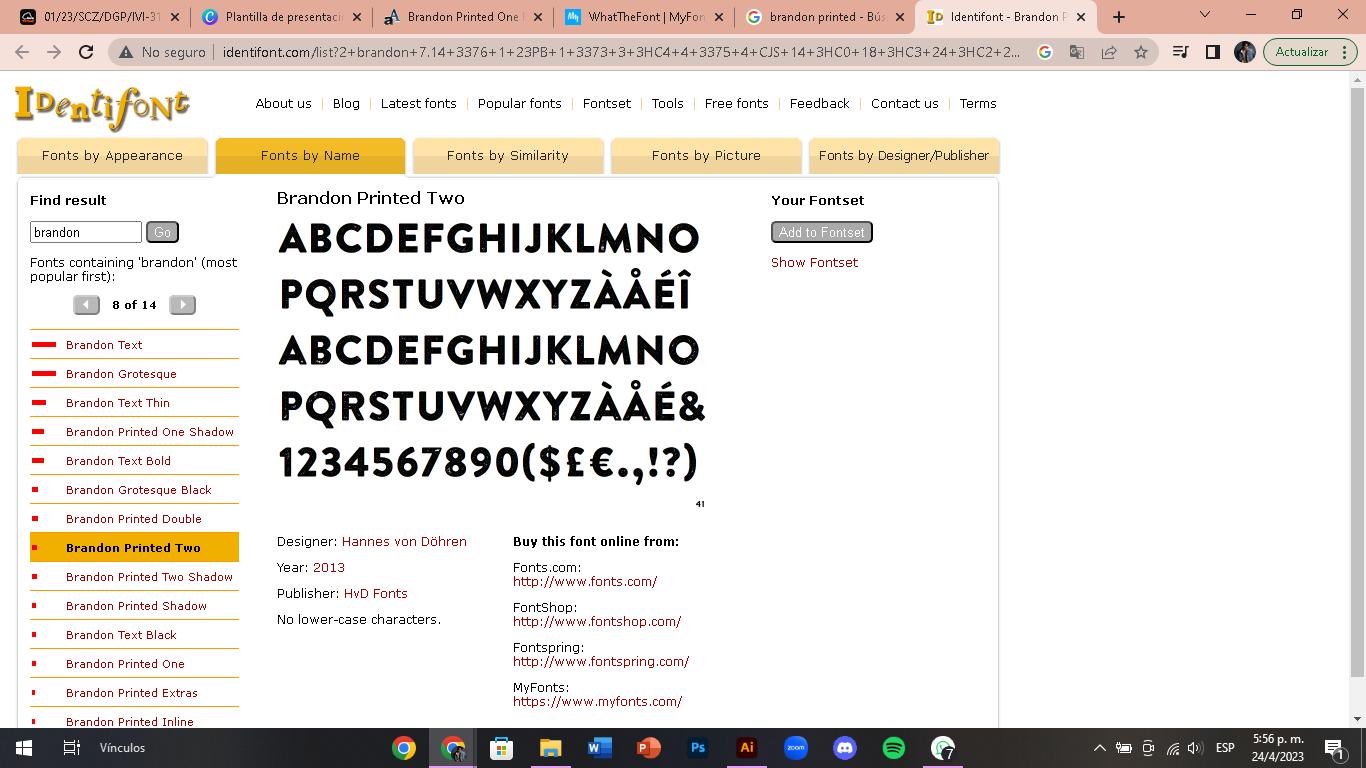Viewport: 1366px width, 768px height.
Task: Visit myfonts.com purchase link
Action: [598, 702]
